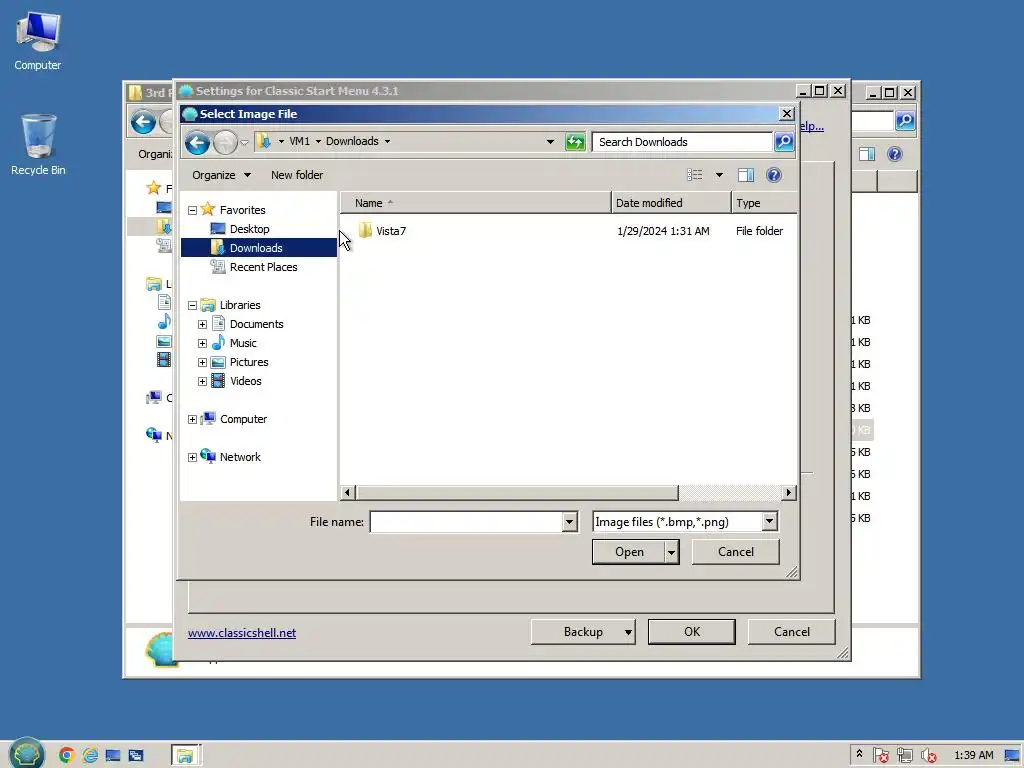Screen dimensions: 1024x768
Task: Click into the Search Downloads field
Action: tap(682, 142)
